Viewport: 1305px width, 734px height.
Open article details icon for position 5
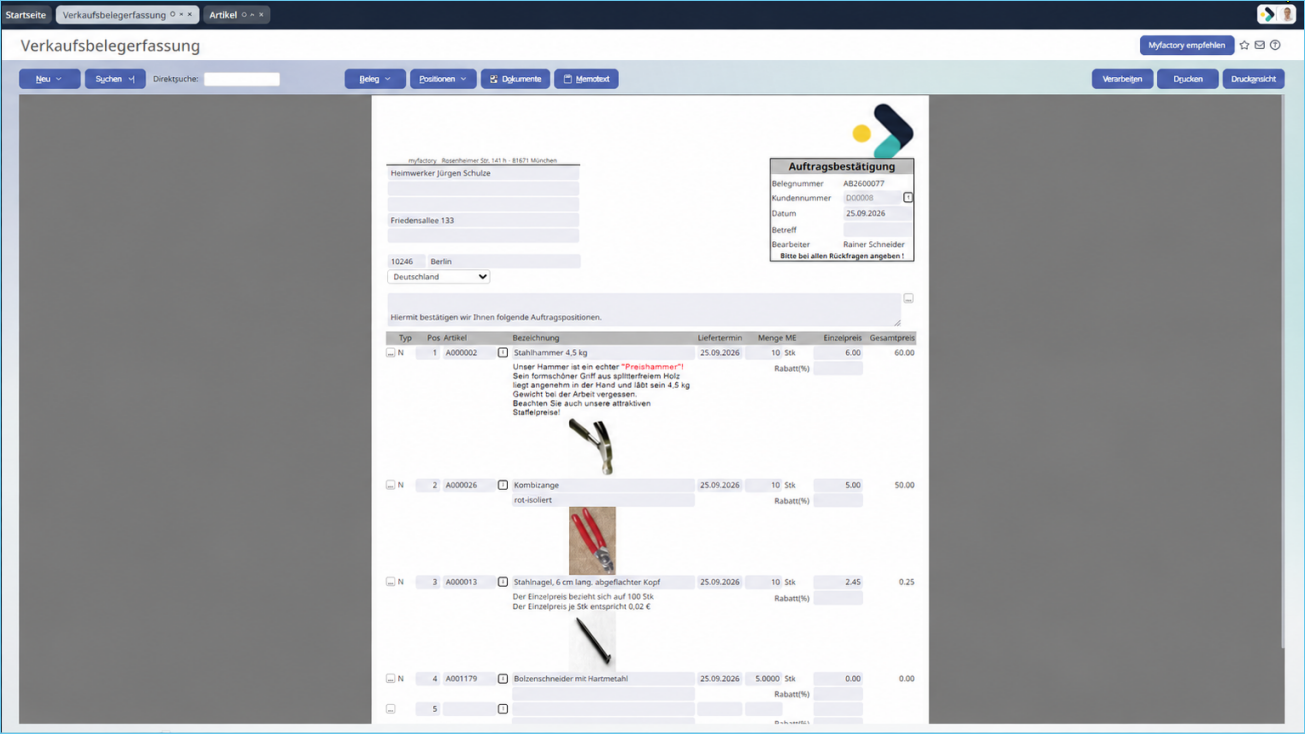(x=502, y=709)
